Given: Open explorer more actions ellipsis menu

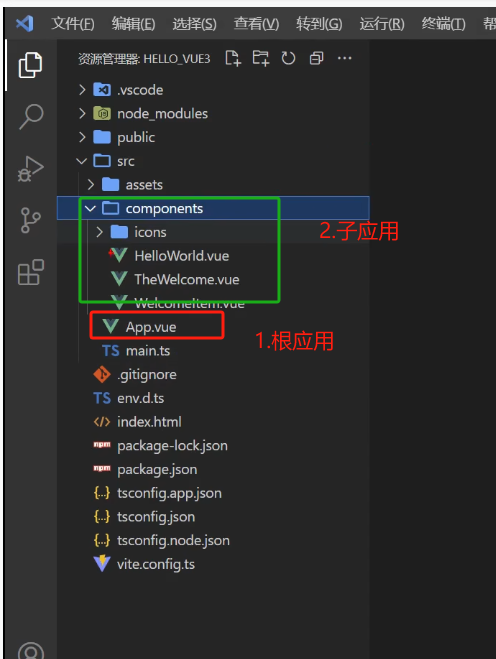Looking at the screenshot, I should (344, 58).
